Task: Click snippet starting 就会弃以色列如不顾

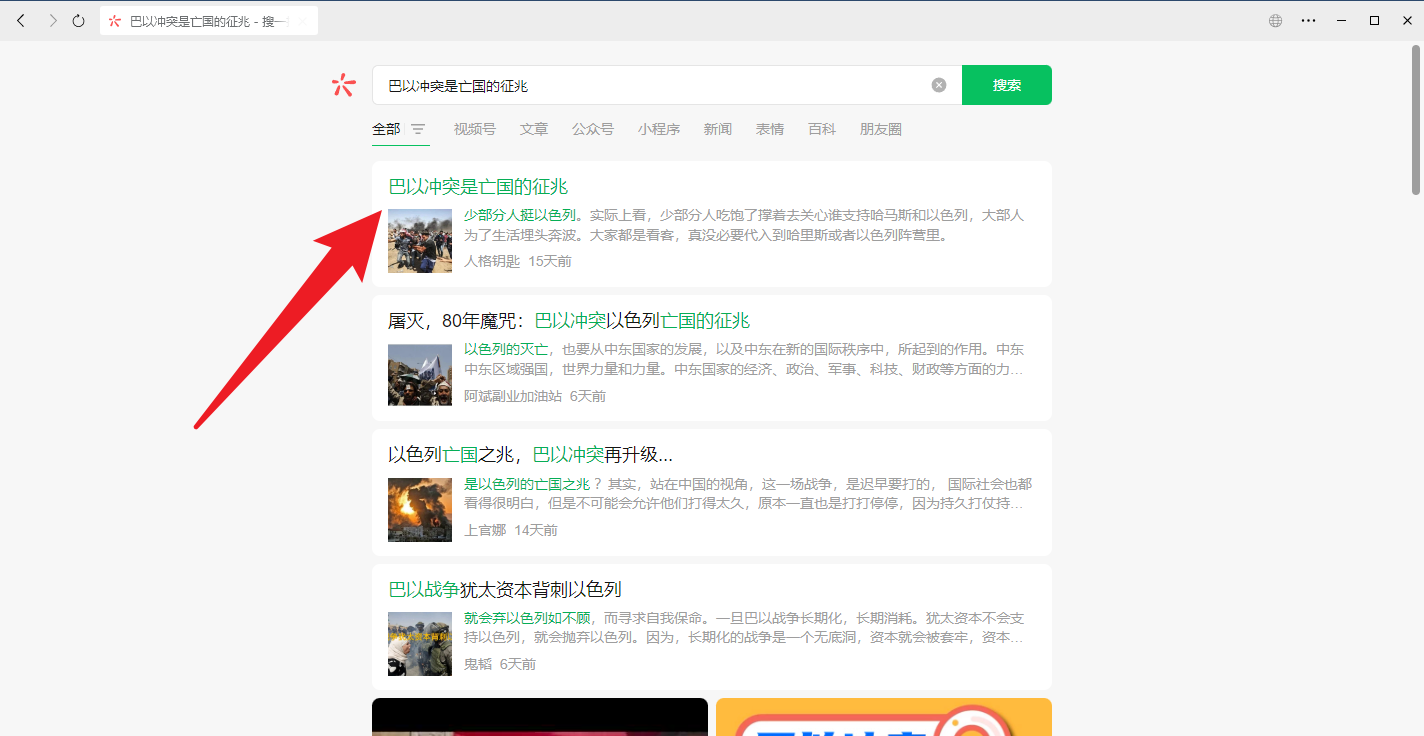Action: pos(744,628)
